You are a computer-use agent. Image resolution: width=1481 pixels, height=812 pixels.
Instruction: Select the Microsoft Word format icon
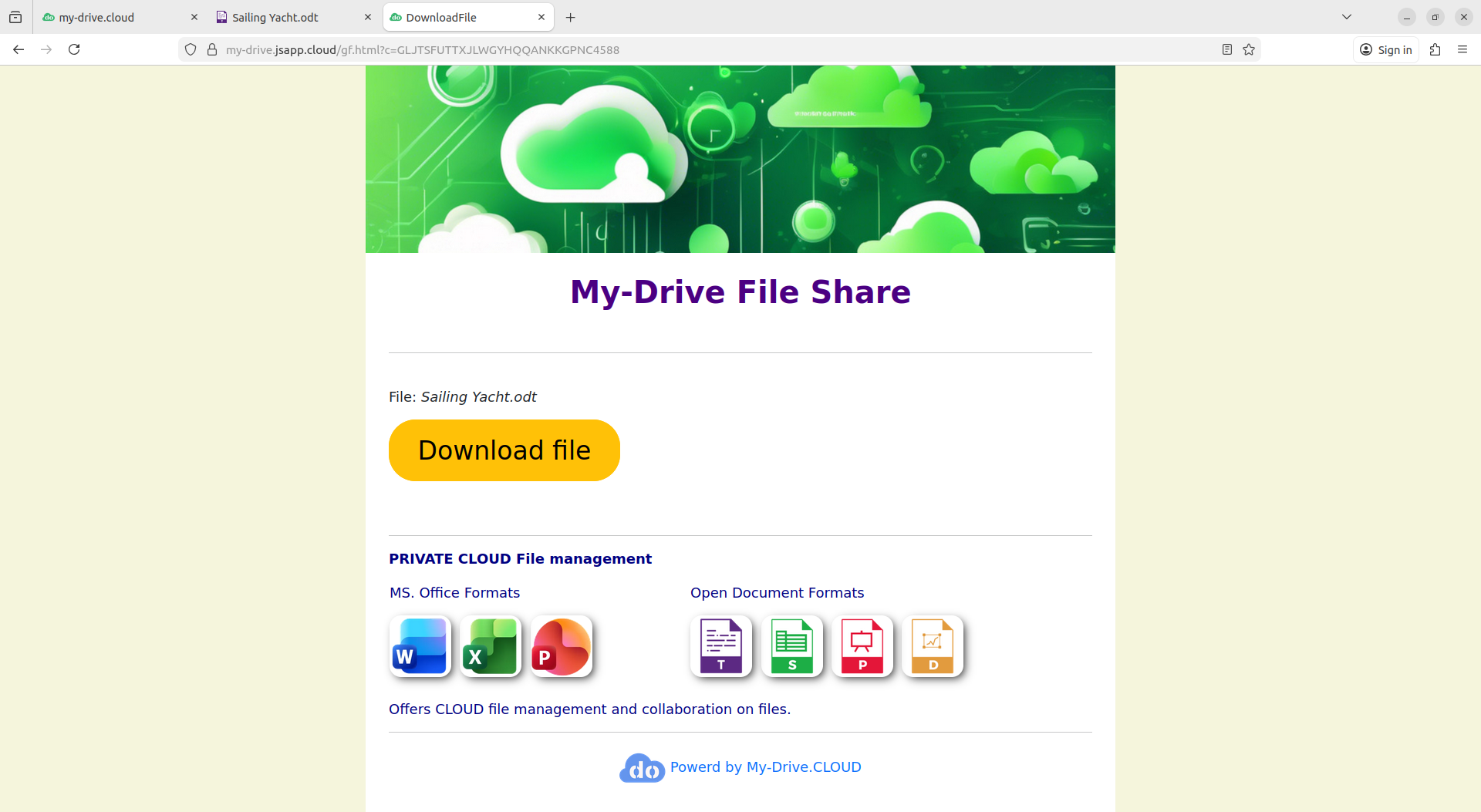420,646
